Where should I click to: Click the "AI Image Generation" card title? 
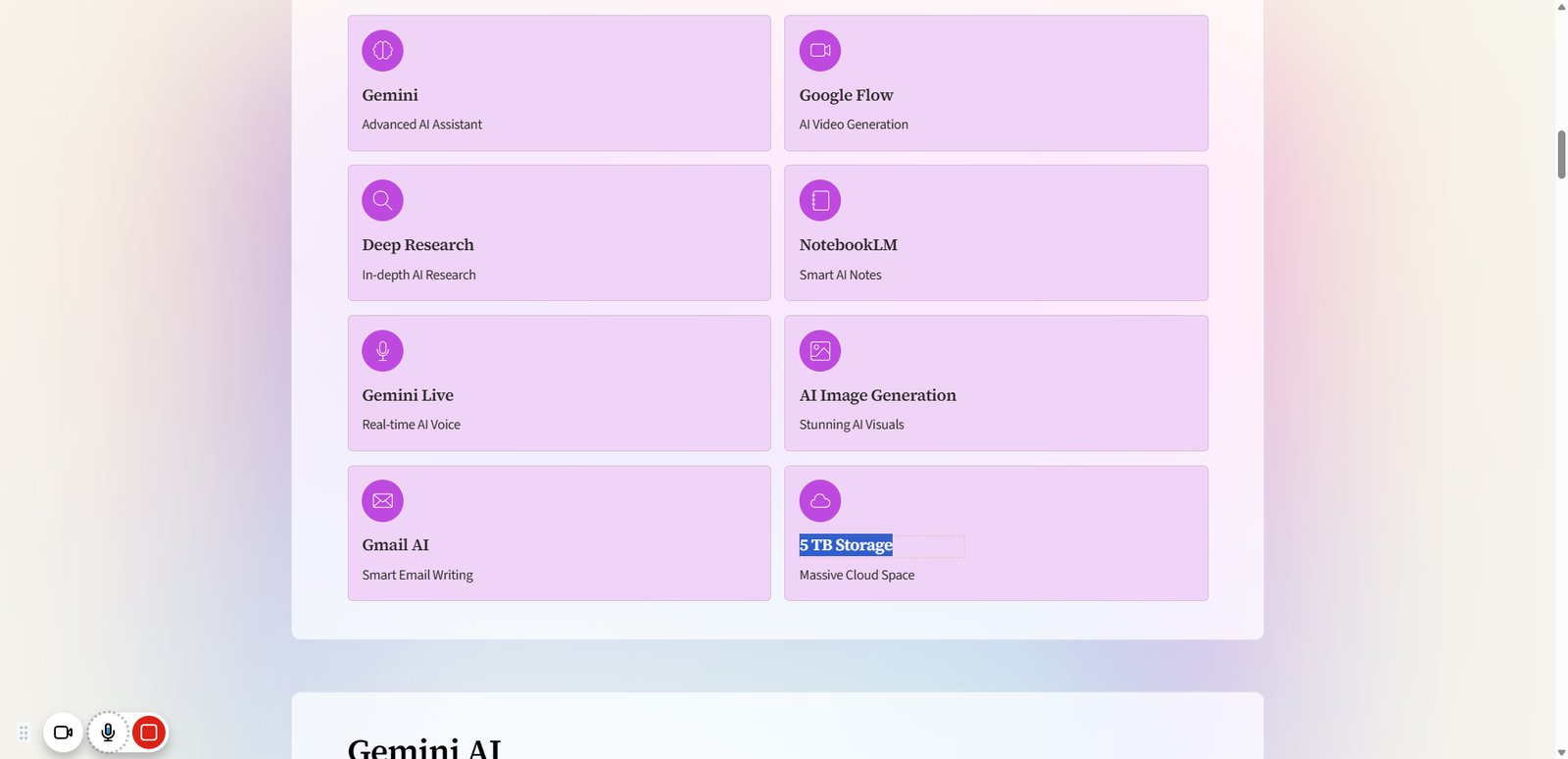(x=878, y=395)
